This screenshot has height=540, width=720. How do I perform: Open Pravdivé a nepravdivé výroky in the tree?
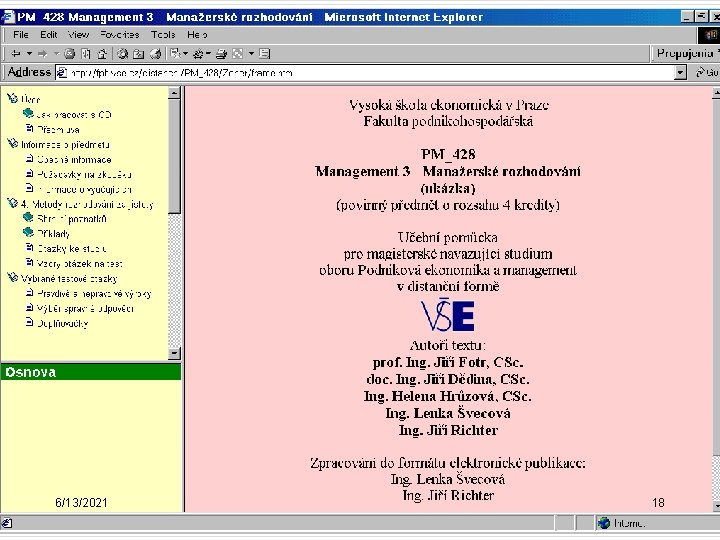click(x=94, y=294)
